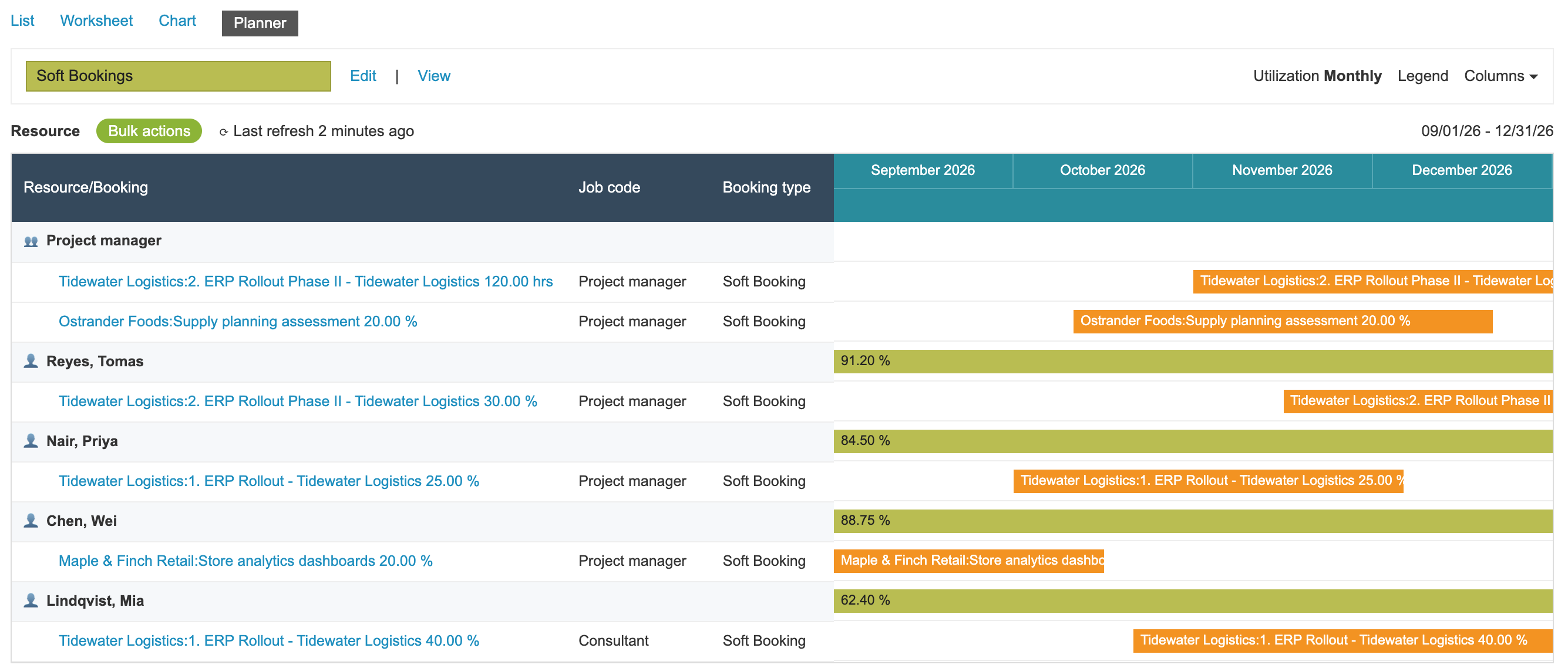The image size is (1568, 668).
Task: Open Tidewater ERP Rollout Phase II 30.00 % booking
Action: [x=298, y=401]
